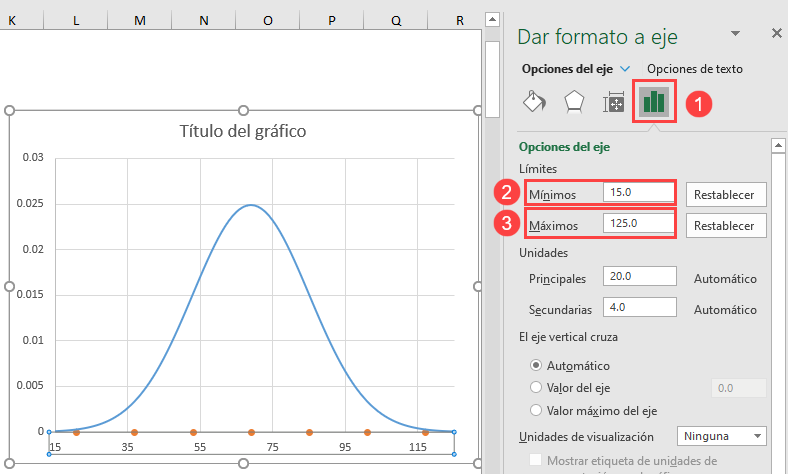Image resolution: width=788 pixels, height=474 pixels.
Task: Click the 115 horizontal axis label
Action: point(418,447)
